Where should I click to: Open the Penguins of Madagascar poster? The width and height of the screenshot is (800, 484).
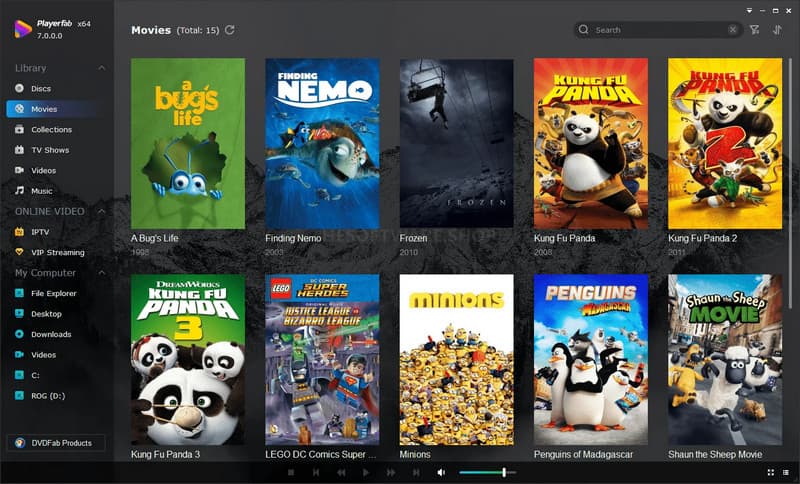click(x=591, y=360)
